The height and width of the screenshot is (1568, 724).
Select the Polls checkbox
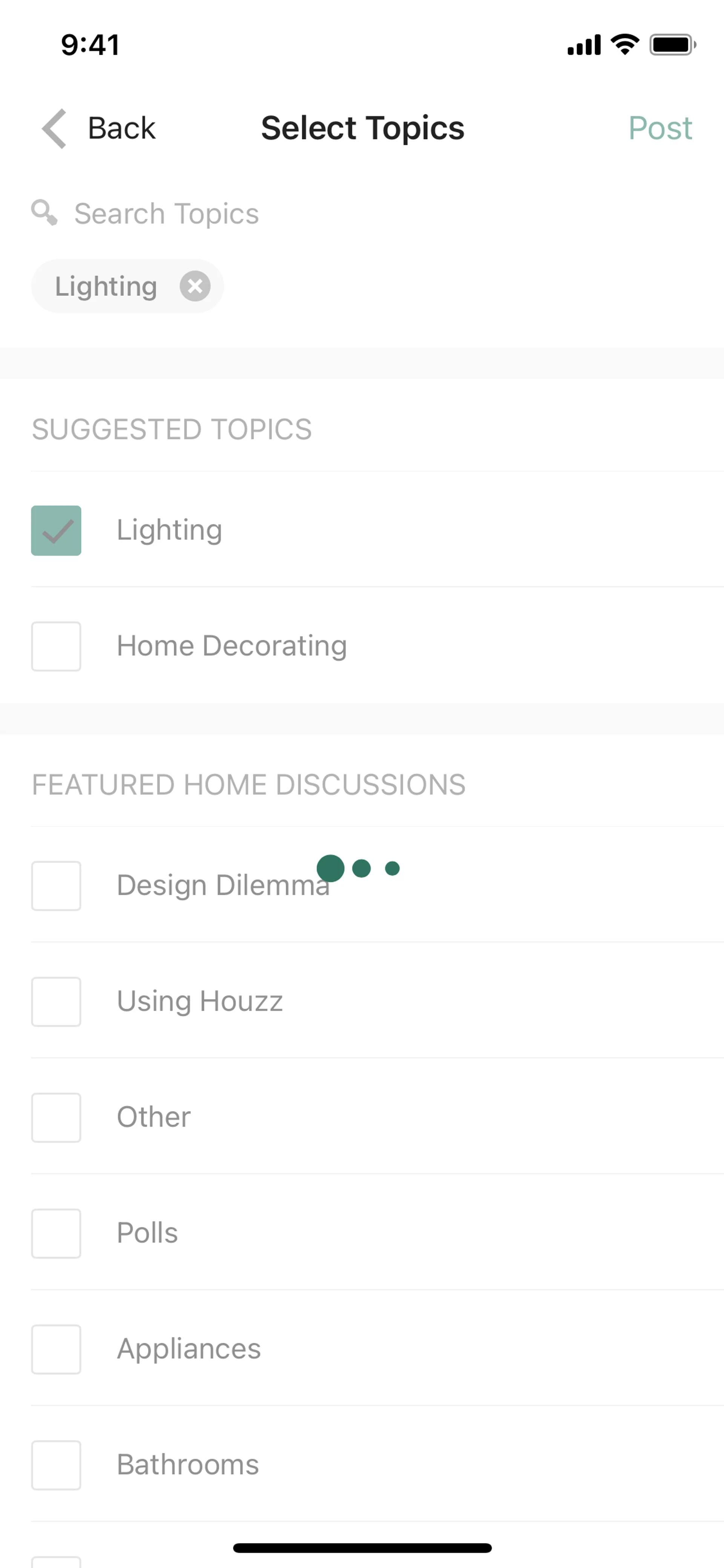coord(56,1233)
